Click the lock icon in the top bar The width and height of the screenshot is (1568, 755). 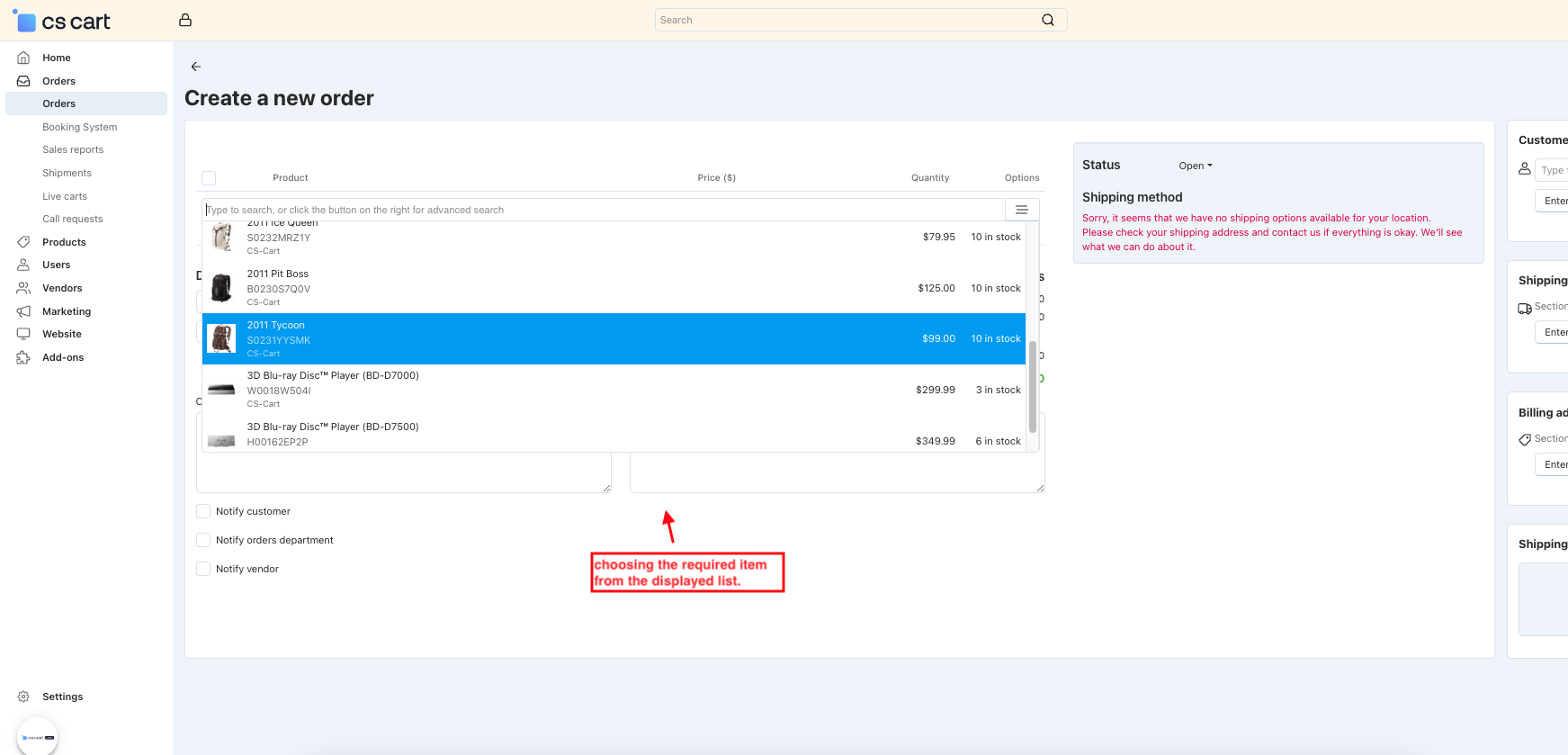pyautogui.click(x=185, y=20)
